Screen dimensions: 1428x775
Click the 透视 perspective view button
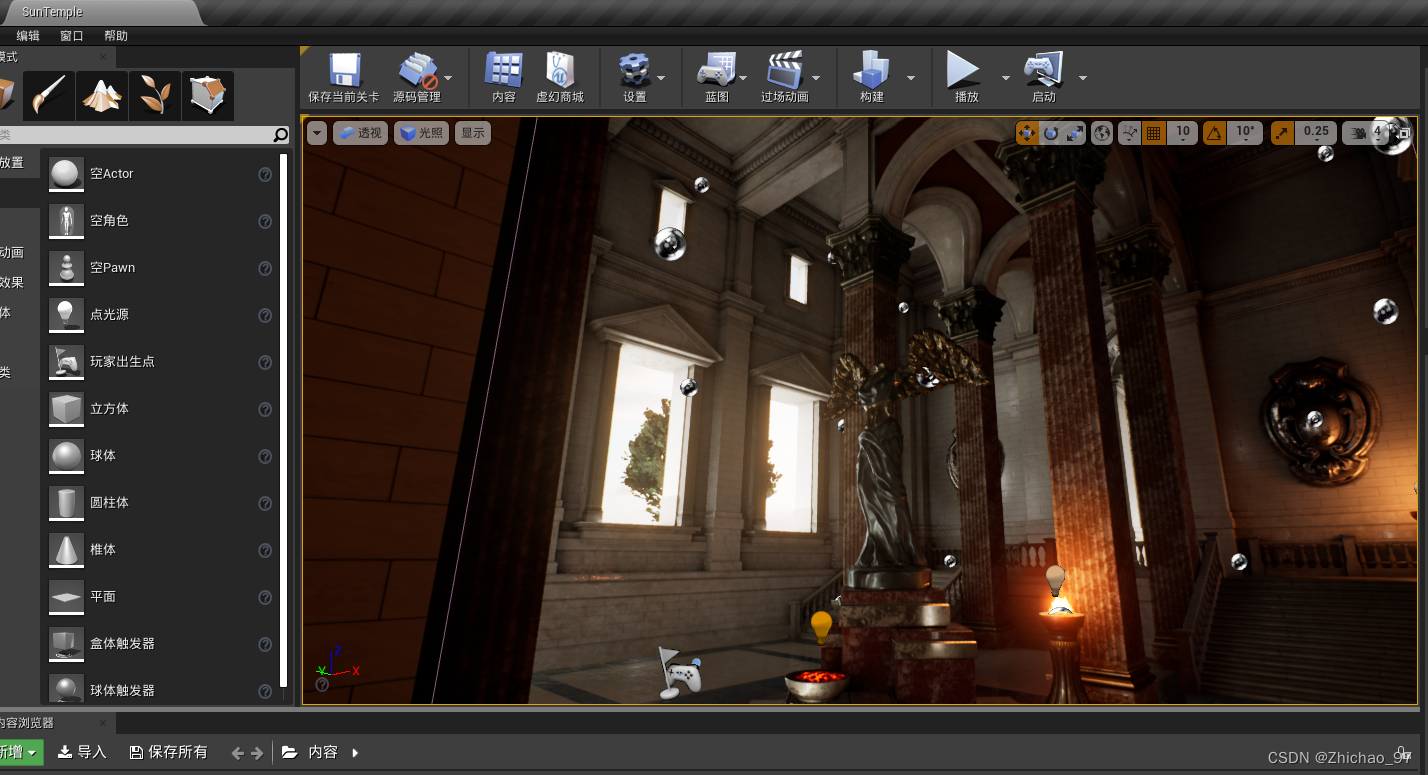[360, 133]
